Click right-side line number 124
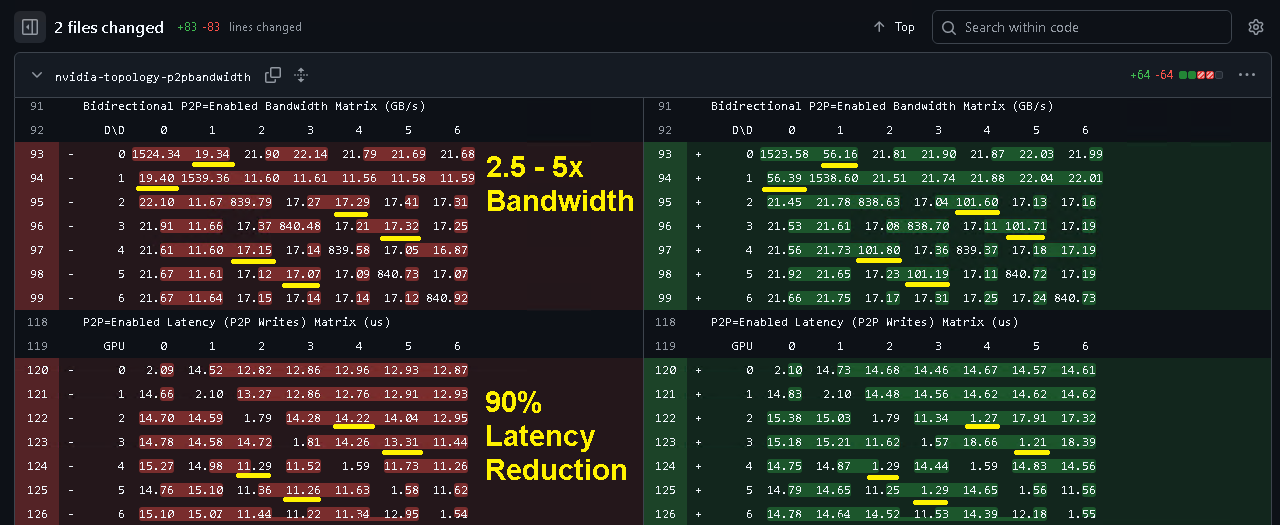This screenshot has width=1280, height=525. click(x=665, y=466)
